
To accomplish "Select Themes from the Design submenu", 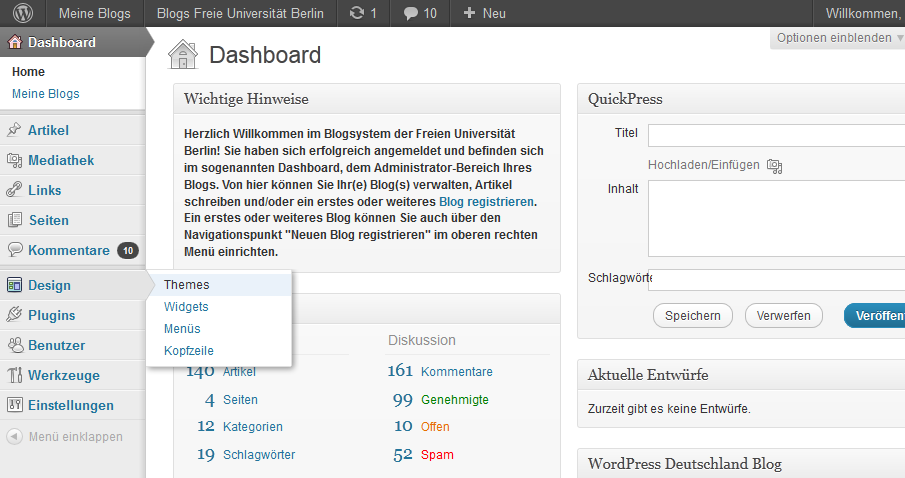I will coord(187,285).
